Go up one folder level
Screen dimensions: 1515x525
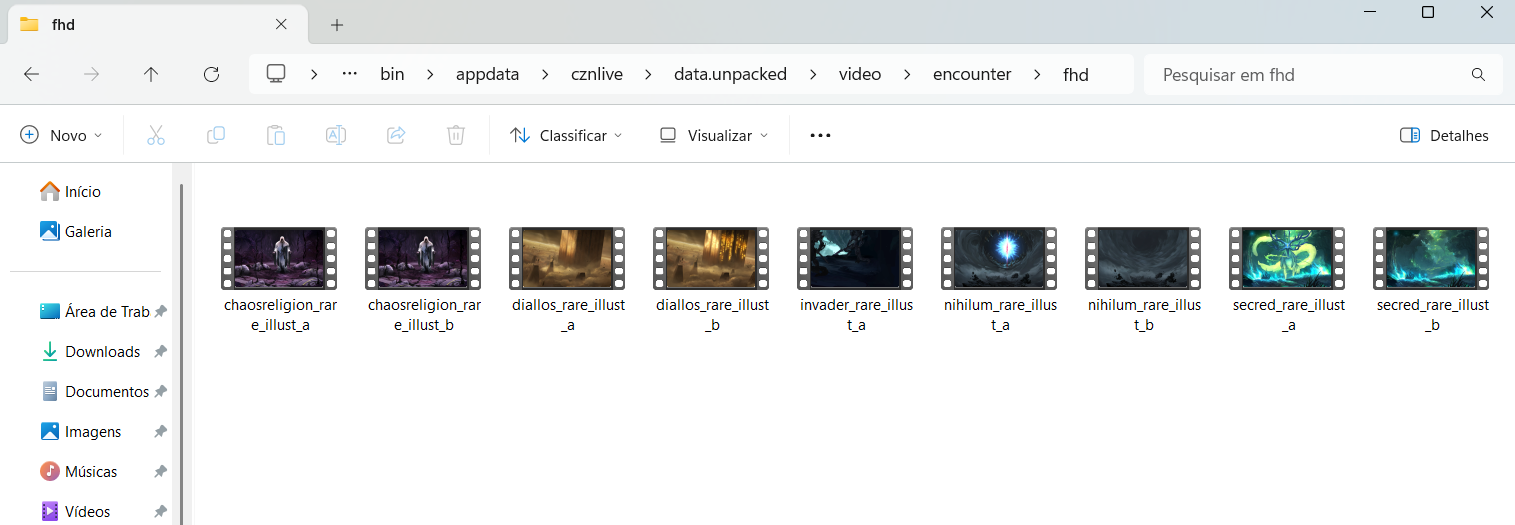click(x=151, y=74)
